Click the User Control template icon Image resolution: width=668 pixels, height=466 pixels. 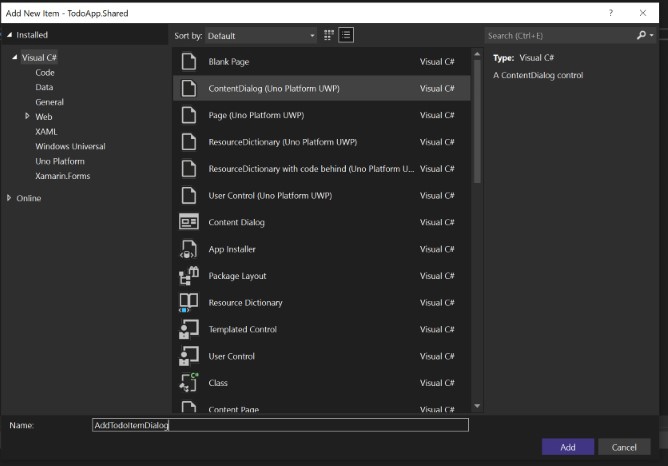pos(189,356)
